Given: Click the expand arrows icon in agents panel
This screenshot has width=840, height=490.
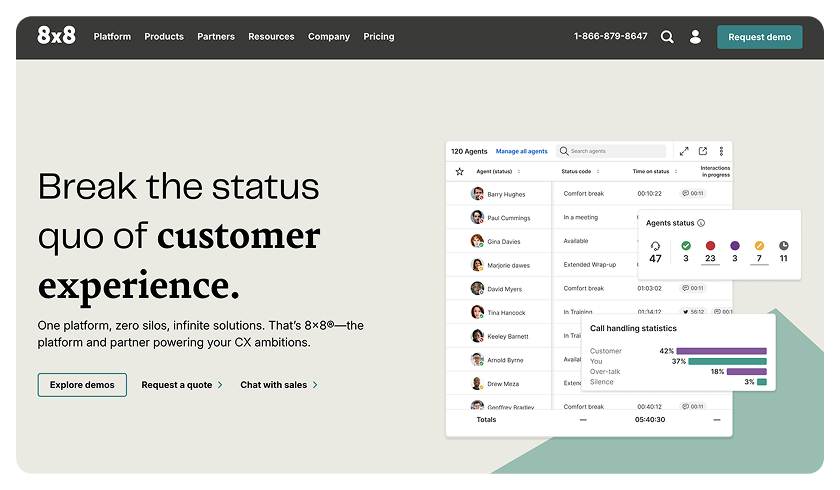Looking at the screenshot, I should pyautogui.click(x=684, y=151).
